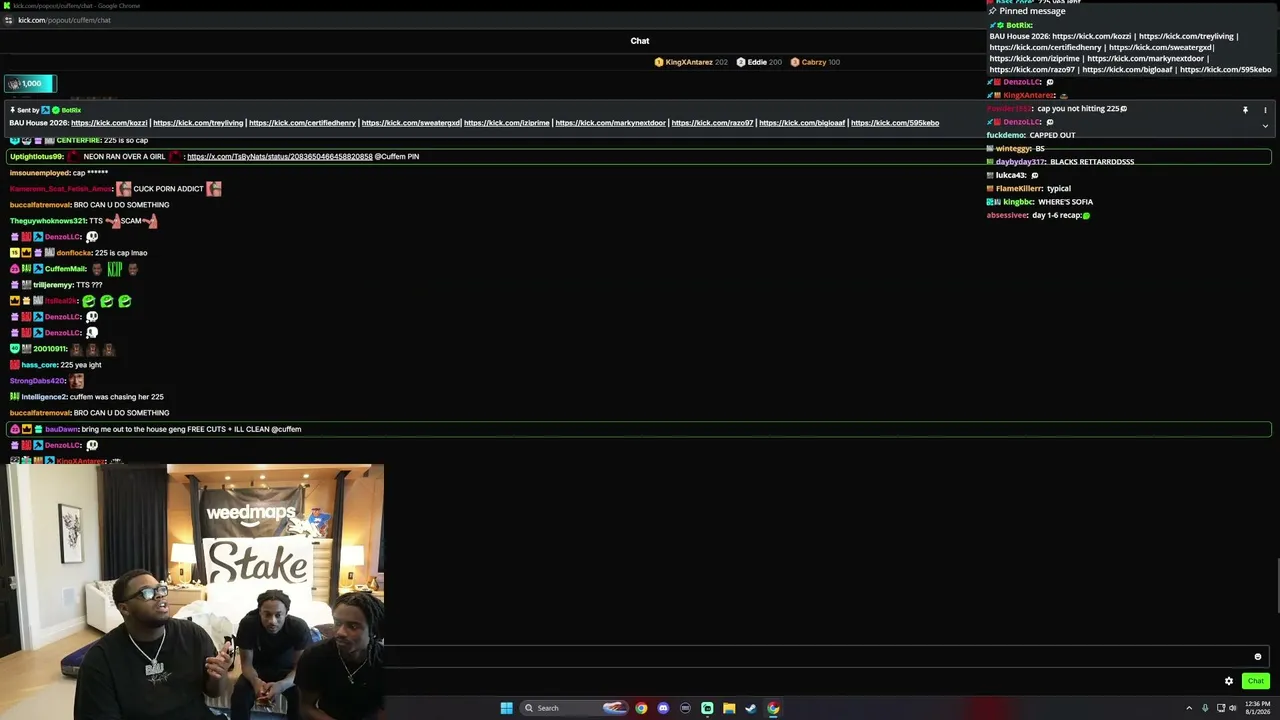Open kick.com/iziprime link in pinned banner

(x=507, y=123)
